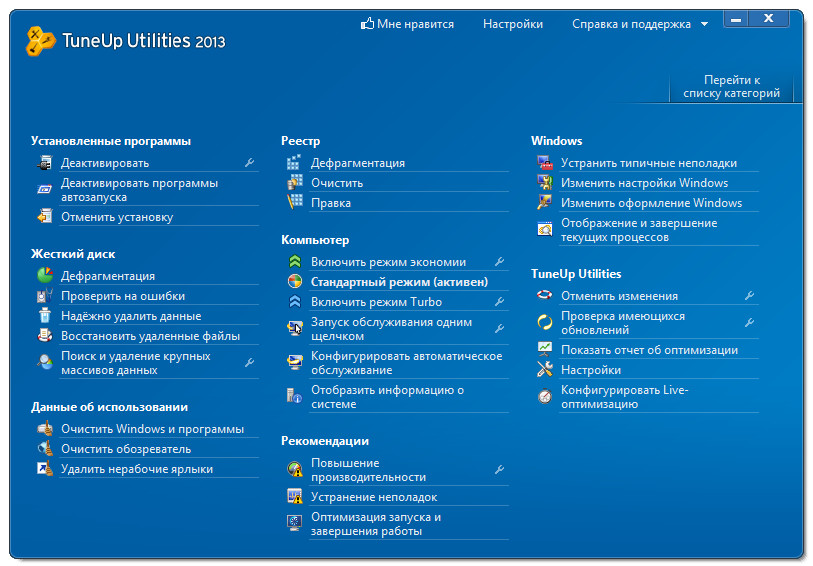813x566 pixels.
Task: Open wrench settings next to Деактивировать
Action: coord(249,163)
